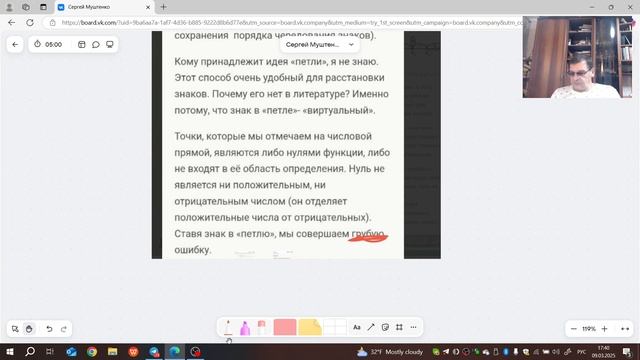View site info lock icon in the address bar
The width and height of the screenshot is (640, 360).
coord(52,22)
